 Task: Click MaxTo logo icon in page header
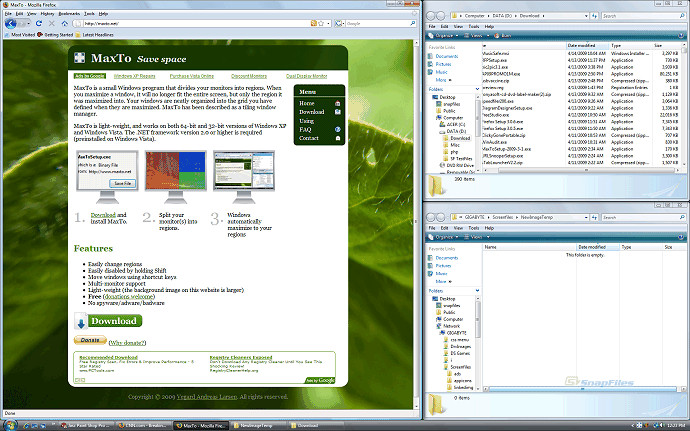point(80,58)
